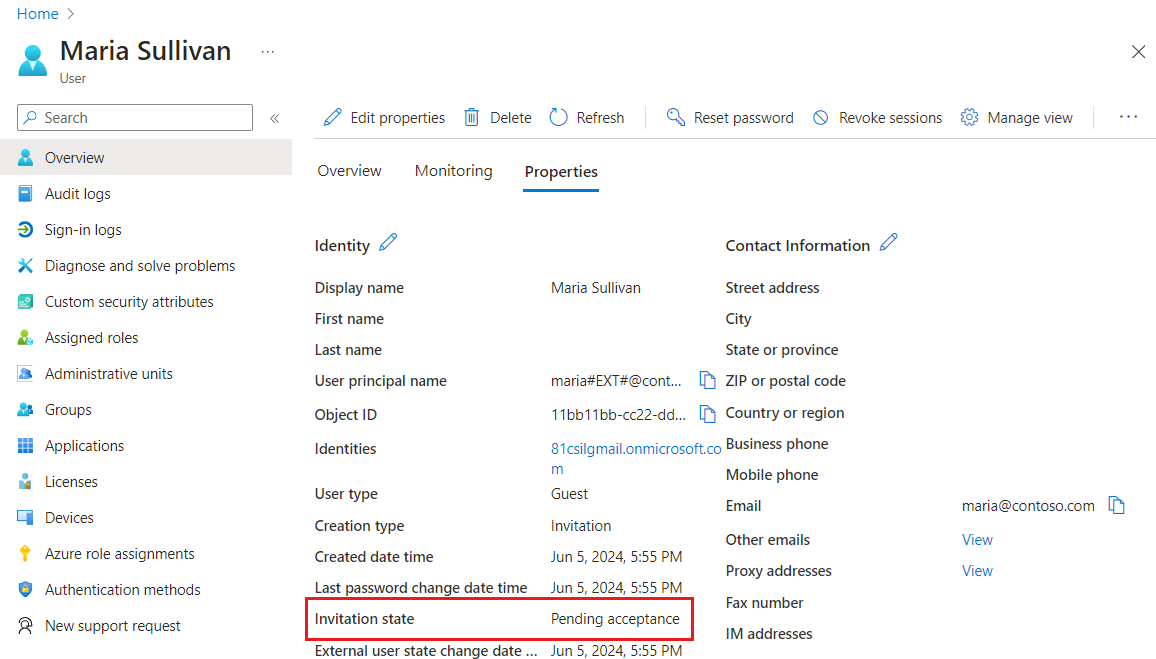Open Manage view options
This screenshot has width=1156, height=659.
1016,117
